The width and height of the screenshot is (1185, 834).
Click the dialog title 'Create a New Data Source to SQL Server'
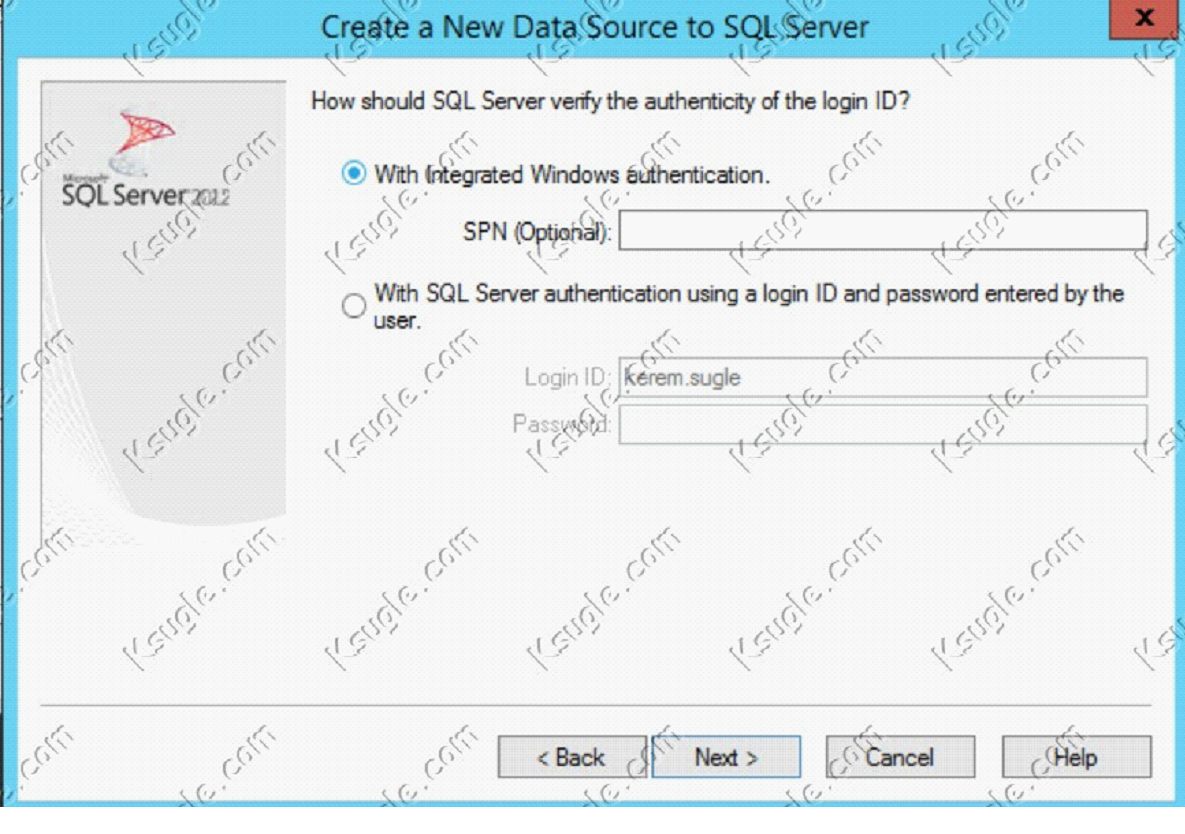tap(595, 27)
